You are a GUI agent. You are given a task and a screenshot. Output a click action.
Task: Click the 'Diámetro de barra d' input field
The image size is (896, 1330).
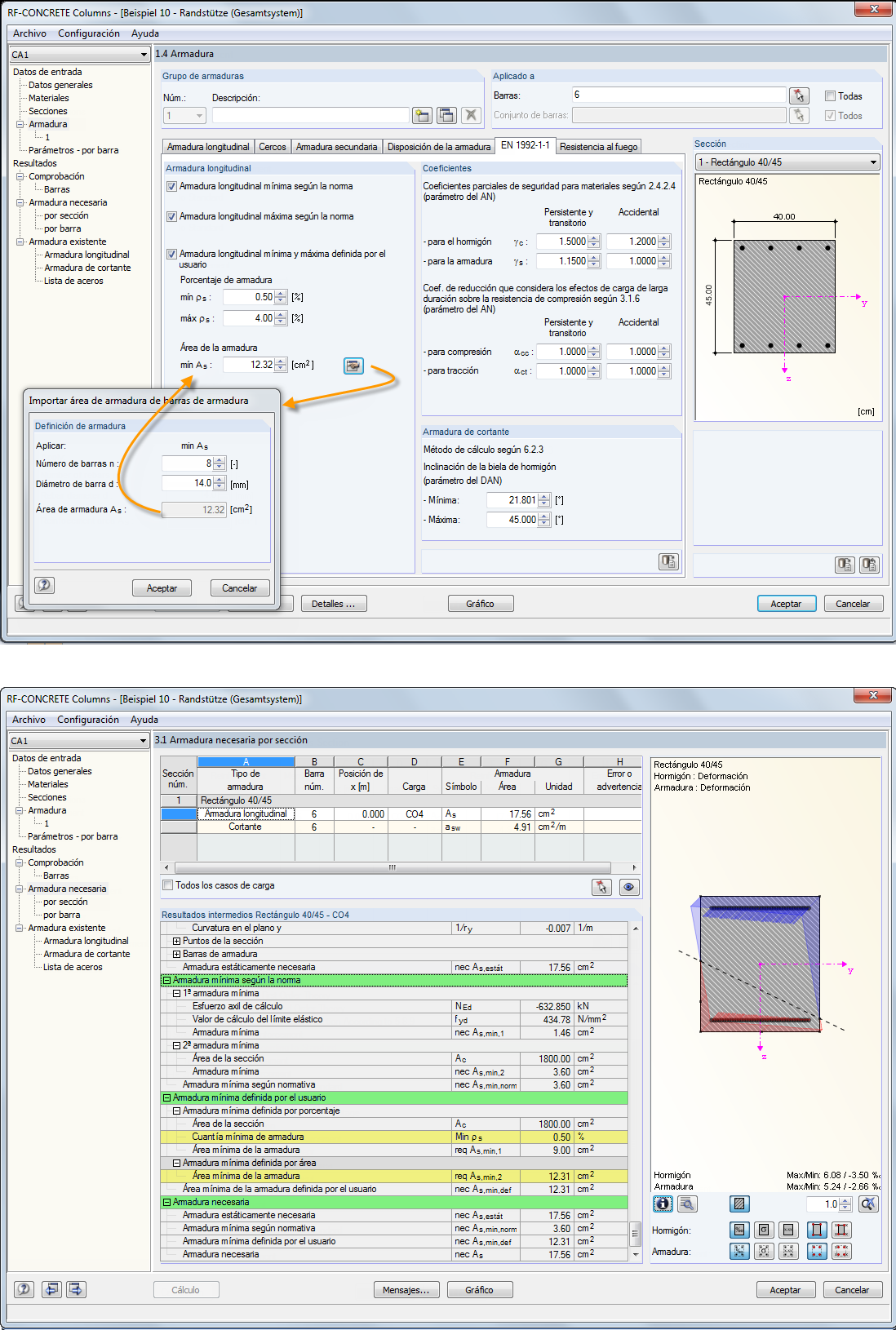[188, 483]
